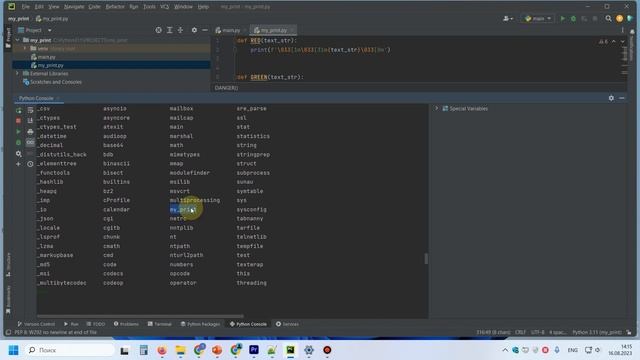Open the TODO tool window tab
Viewport: 640px width, 360px height.
tap(96, 324)
